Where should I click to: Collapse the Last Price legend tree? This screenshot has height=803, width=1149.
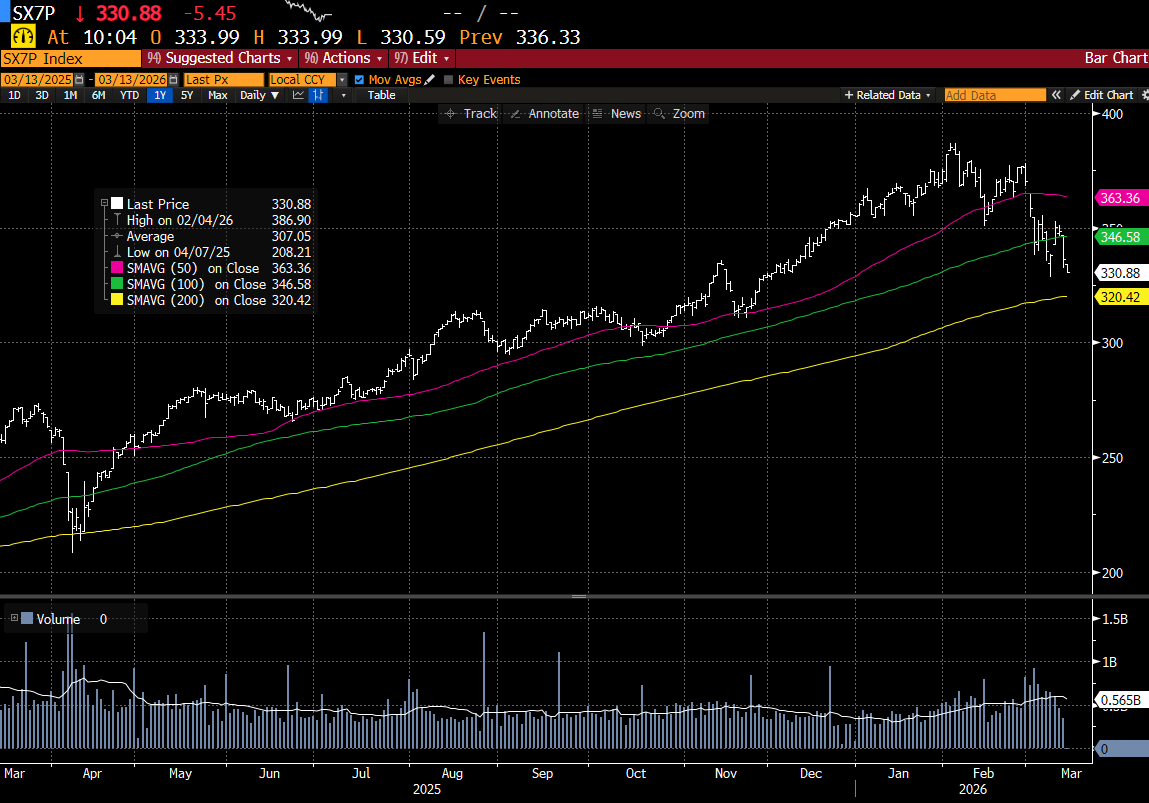point(105,204)
